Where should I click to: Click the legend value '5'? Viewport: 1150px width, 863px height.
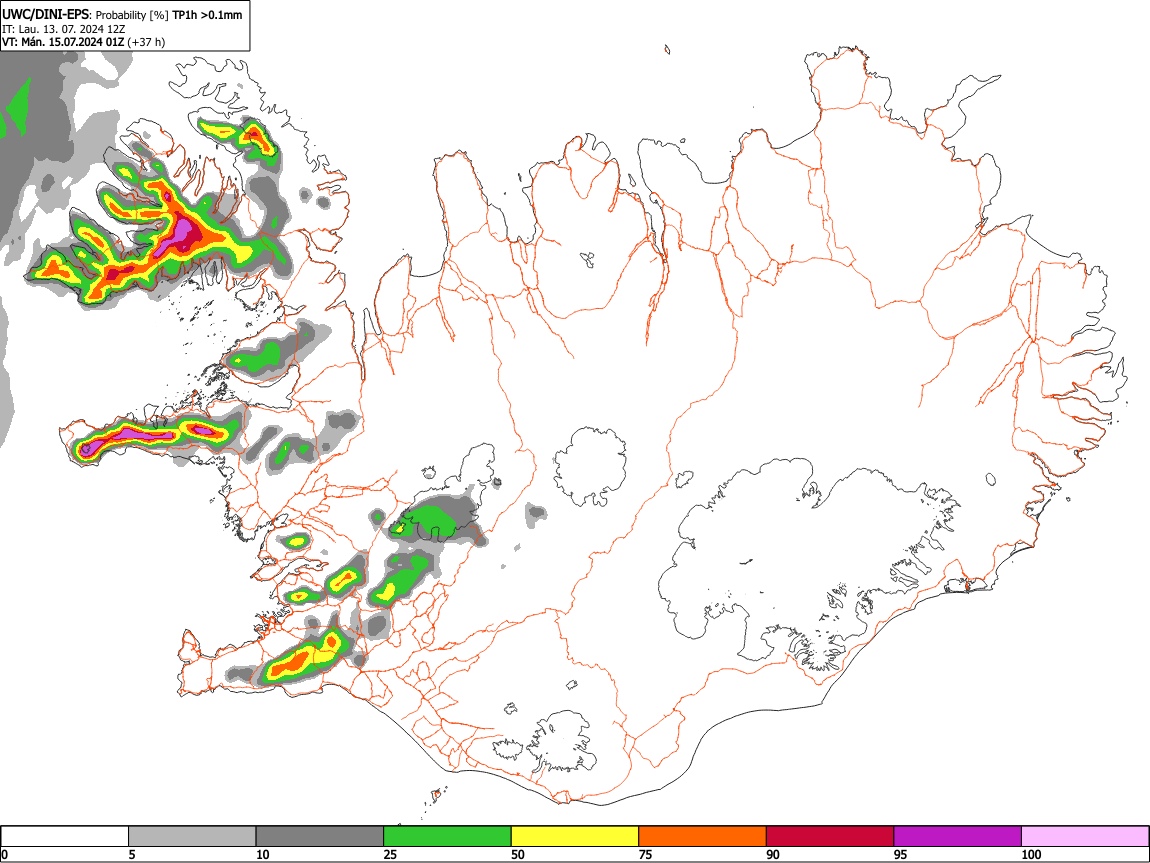click(x=132, y=854)
